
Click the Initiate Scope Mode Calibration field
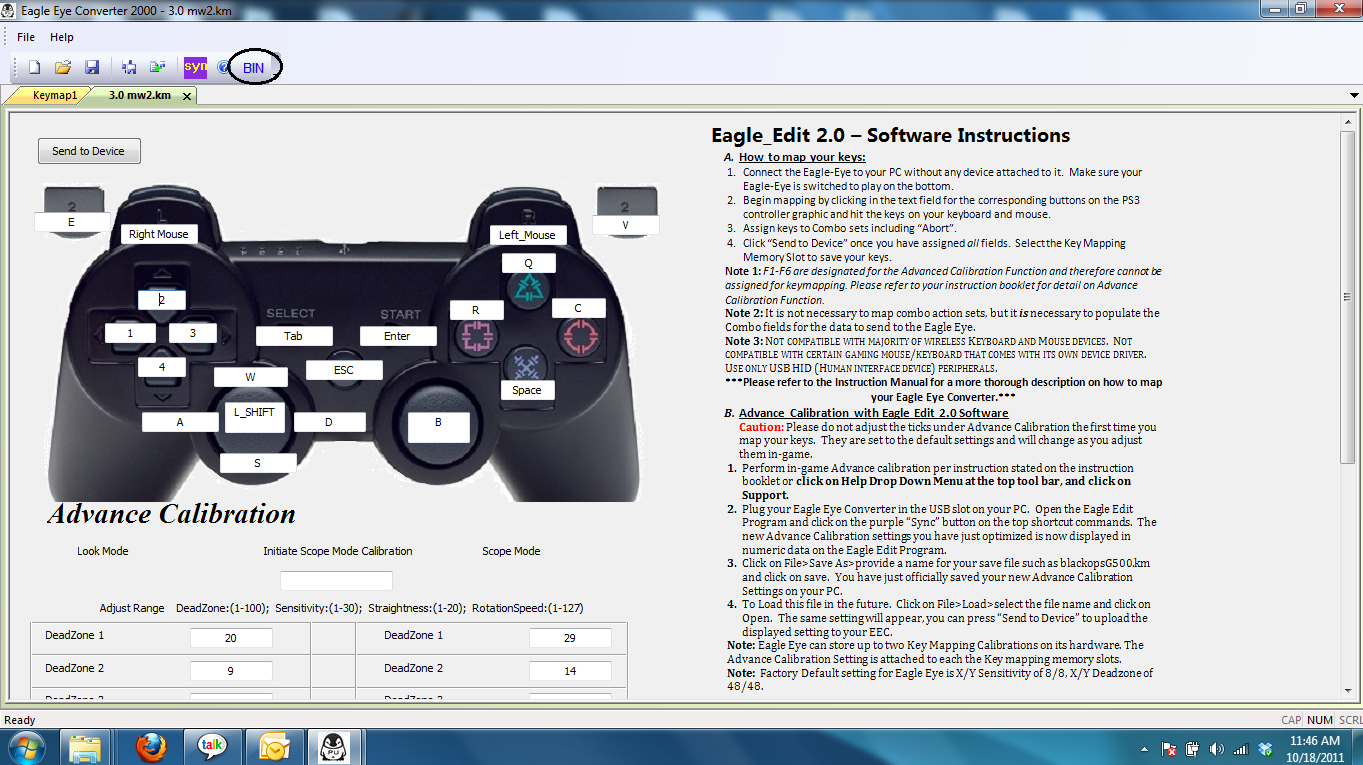[336, 581]
